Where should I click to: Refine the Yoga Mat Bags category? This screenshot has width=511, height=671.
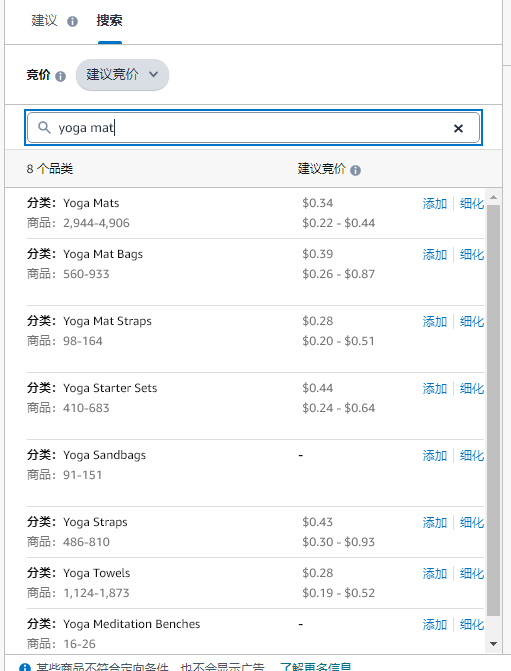472,254
